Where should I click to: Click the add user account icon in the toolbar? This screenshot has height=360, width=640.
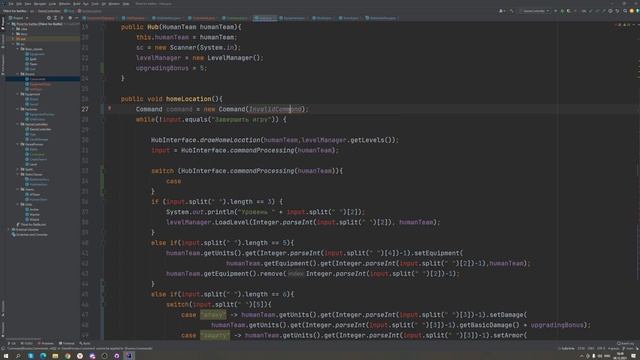pyautogui.click(x=501, y=11)
